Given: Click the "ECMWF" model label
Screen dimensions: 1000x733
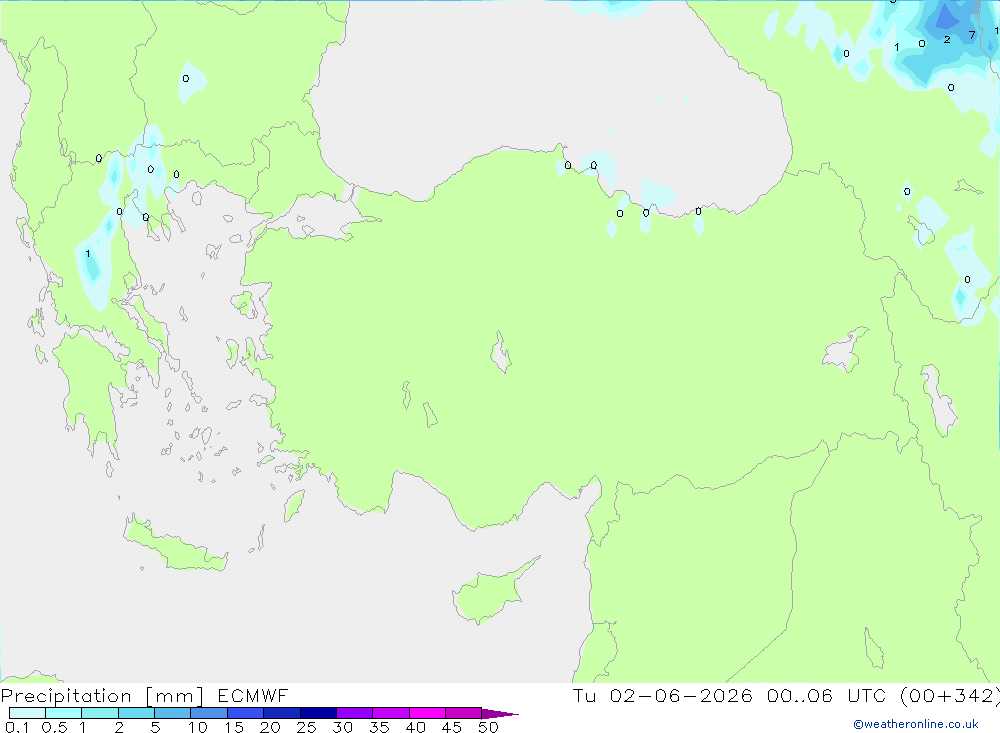Looking at the screenshot, I should point(253,695).
